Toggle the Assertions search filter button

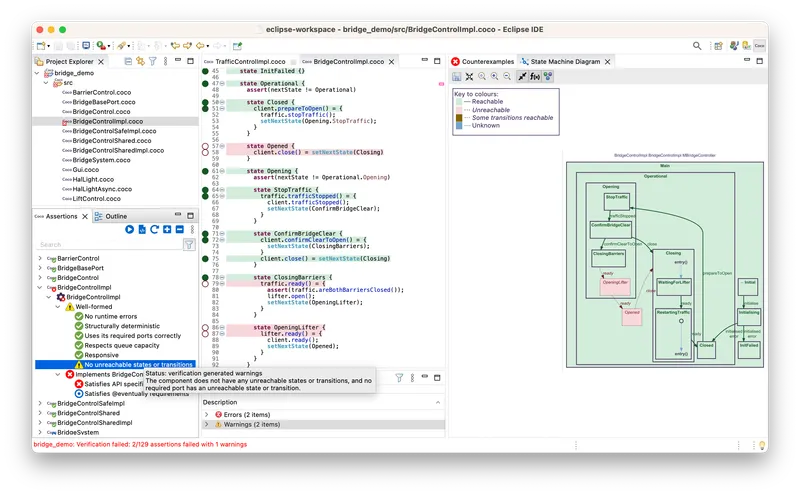coord(189,244)
